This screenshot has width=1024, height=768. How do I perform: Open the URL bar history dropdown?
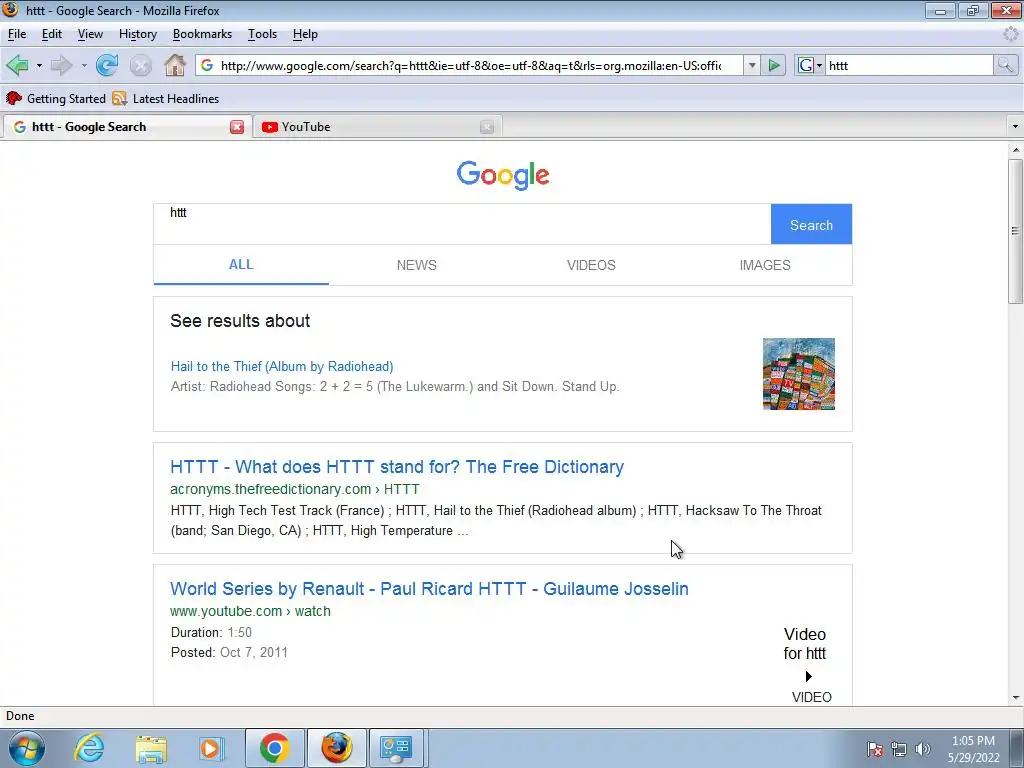click(752, 65)
